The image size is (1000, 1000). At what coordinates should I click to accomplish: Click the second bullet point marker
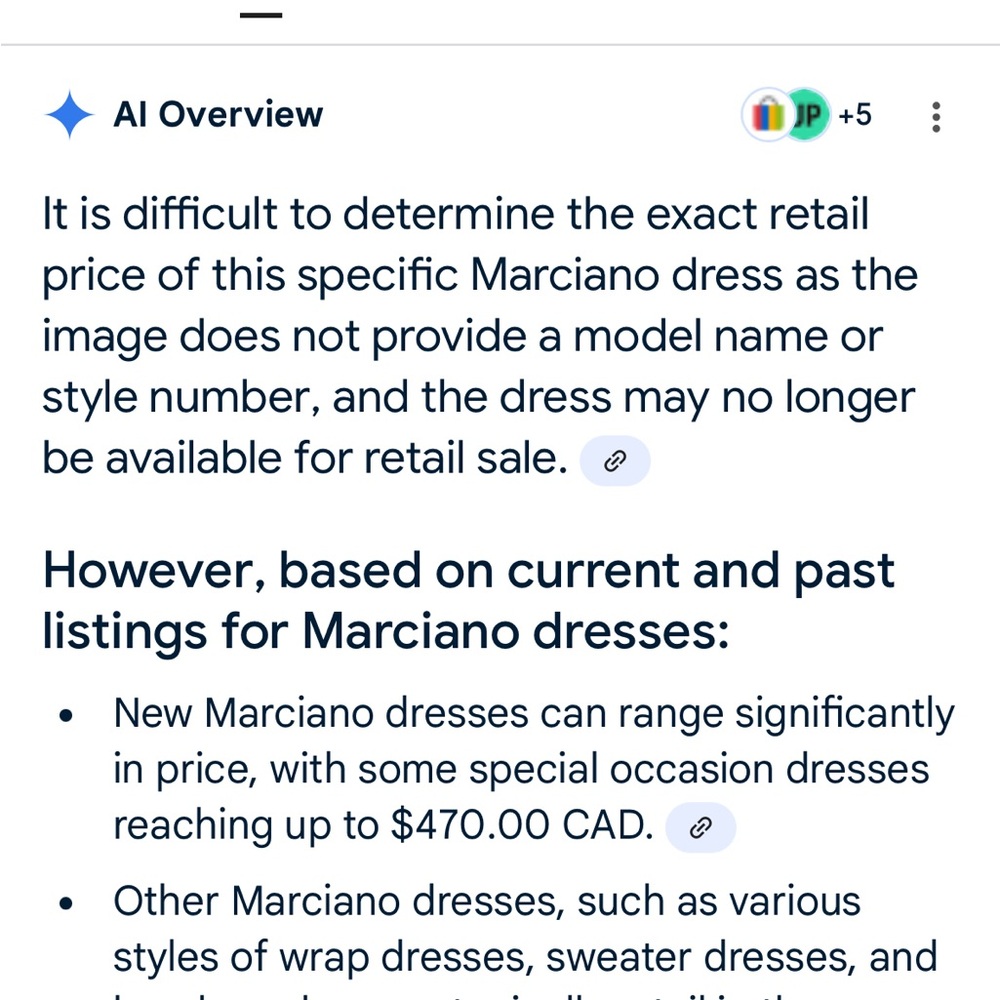tap(66, 903)
